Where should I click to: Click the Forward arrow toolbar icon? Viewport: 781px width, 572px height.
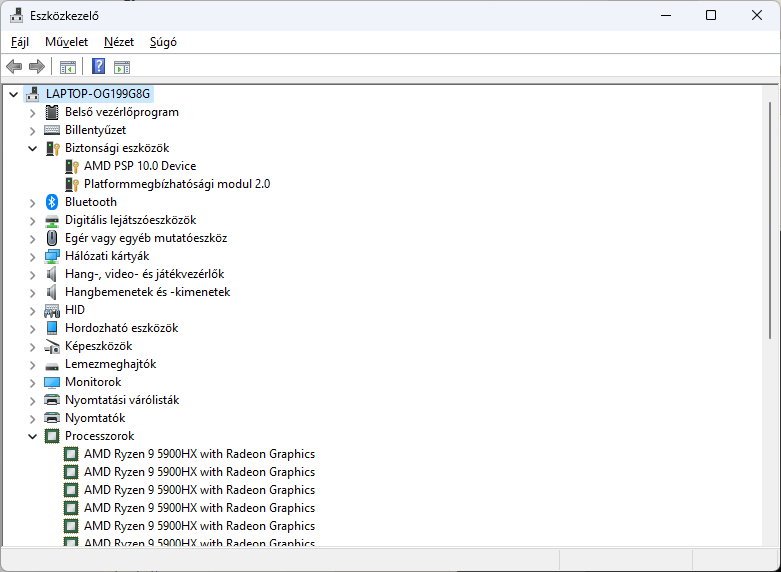click(37, 66)
